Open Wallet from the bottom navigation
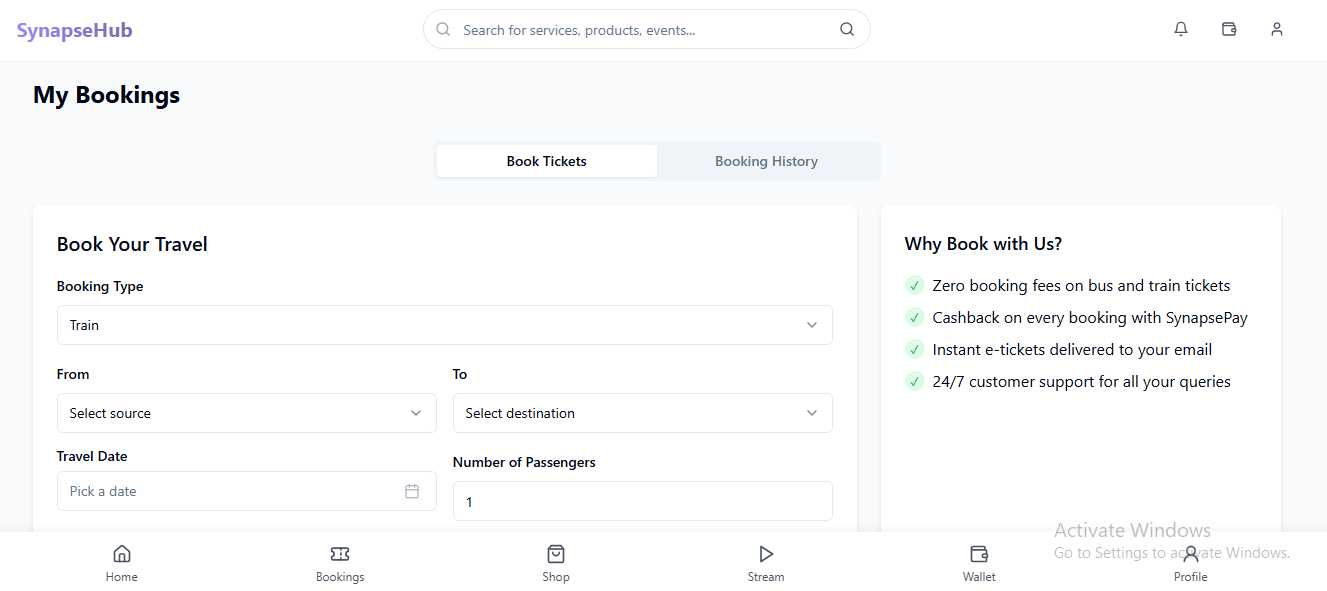Image resolution: width=1327 pixels, height=591 pixels. click(979, 563)
